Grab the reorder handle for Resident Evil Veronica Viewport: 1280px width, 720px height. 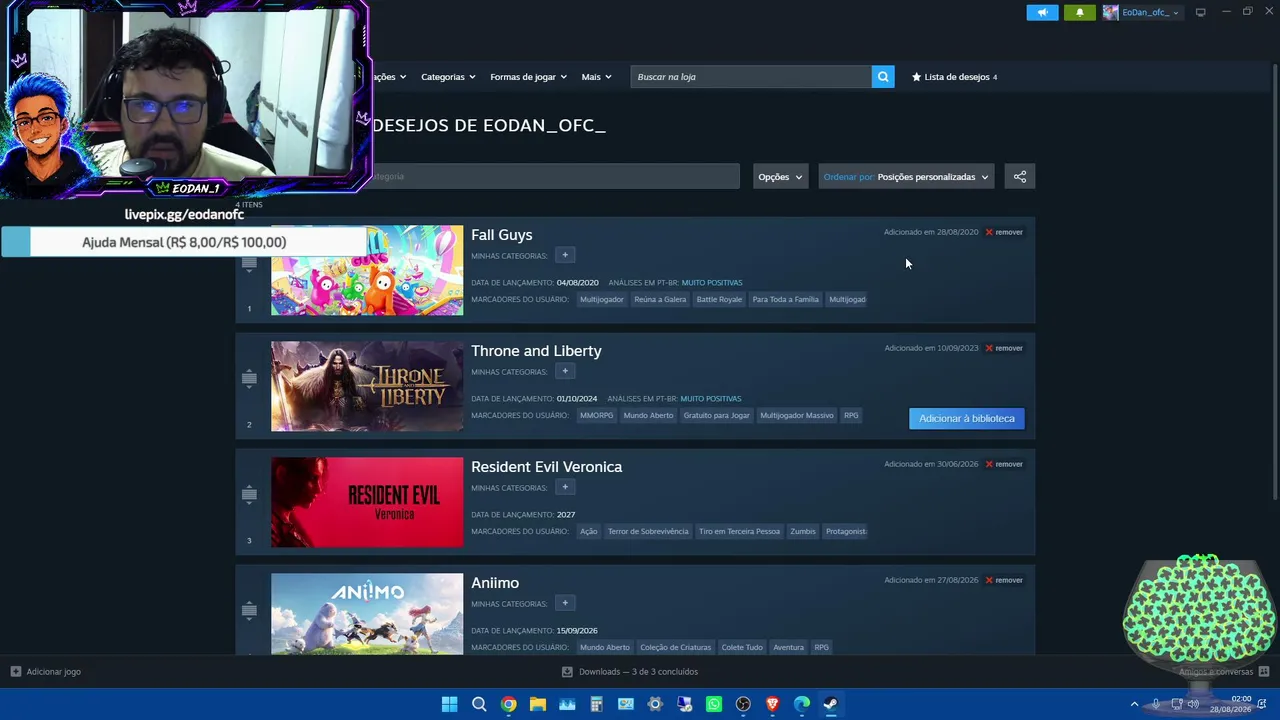click(x=249, y=494)
